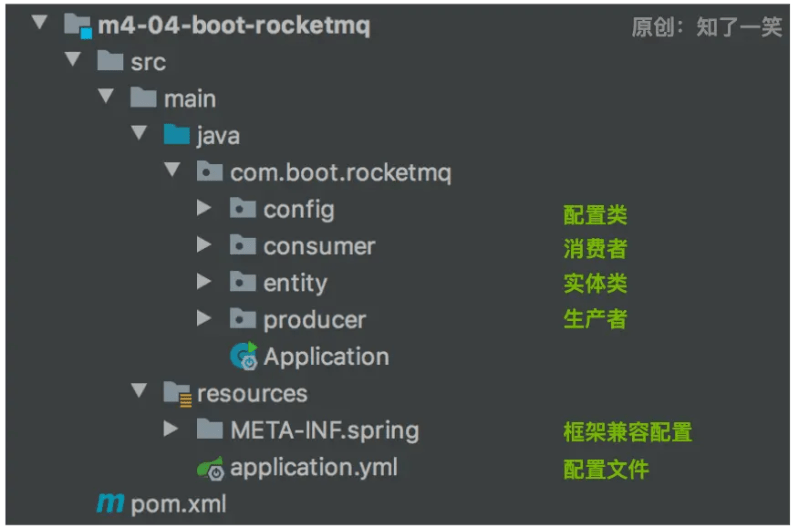Click the application.yml Spring config icon
Image resolution: width=799 pixels, height=528 pixels.
210,468
